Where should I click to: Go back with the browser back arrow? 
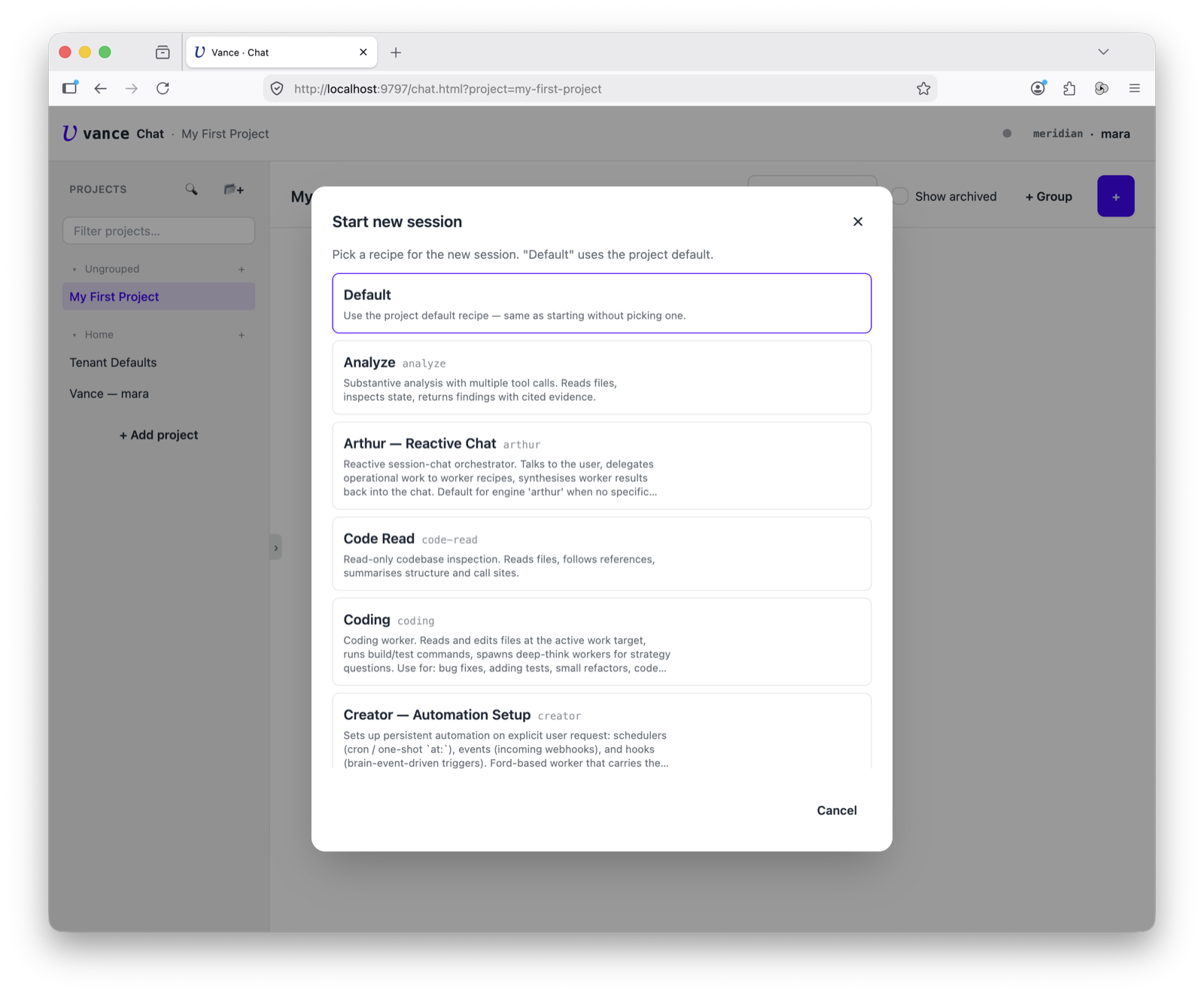click(100, 89)
